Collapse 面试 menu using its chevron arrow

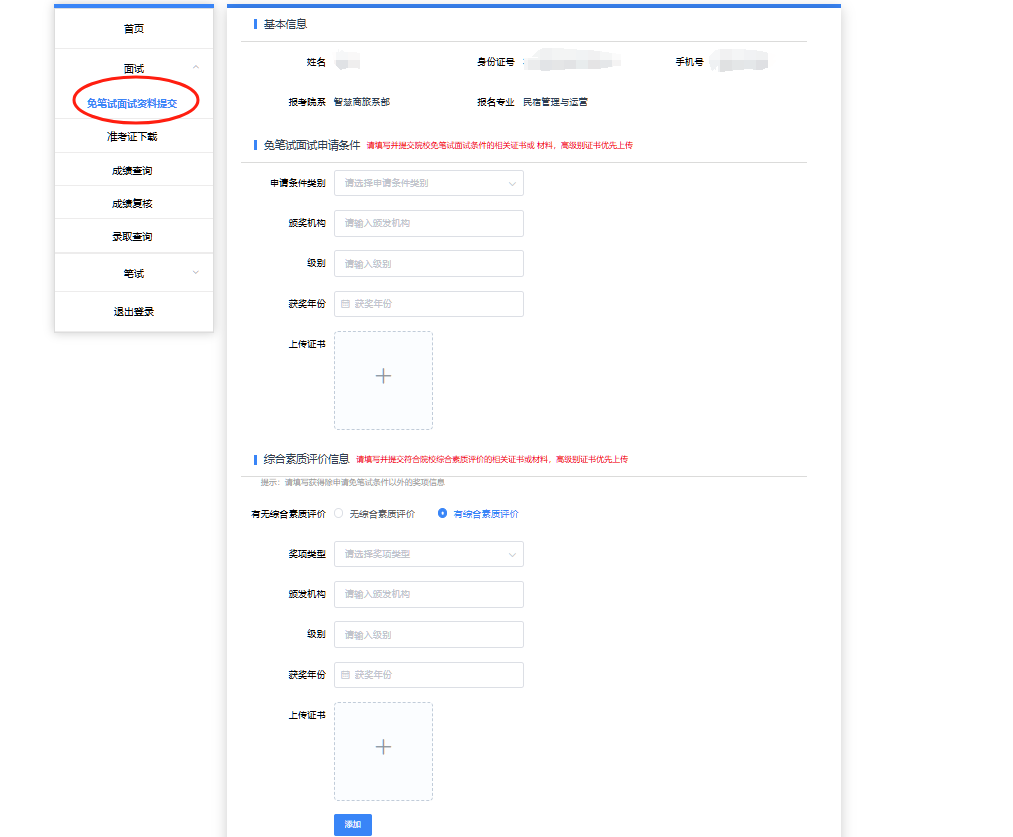[195, 68]
